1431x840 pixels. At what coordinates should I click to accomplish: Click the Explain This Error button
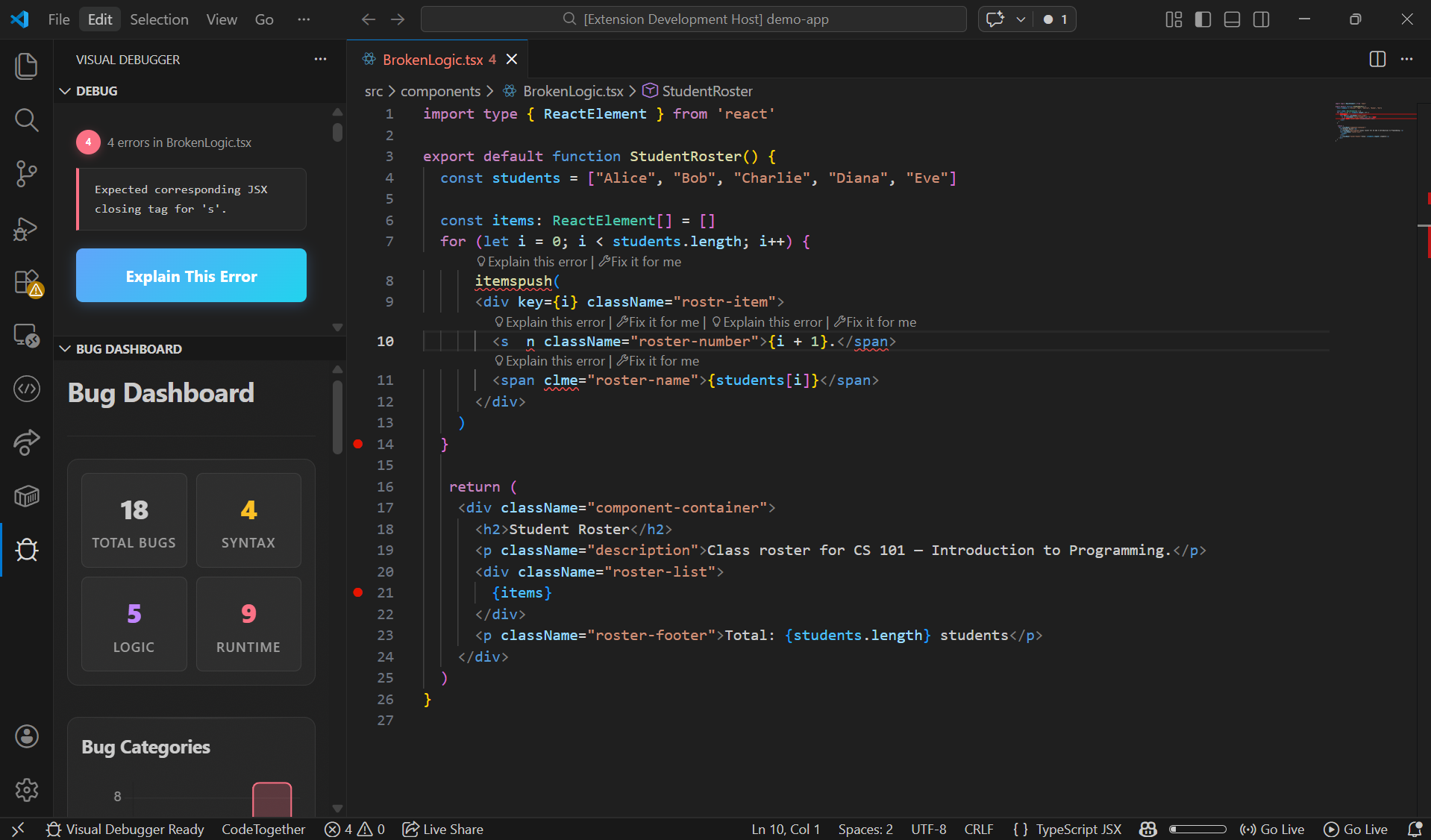pyautogui.click(x=191, y=276)
